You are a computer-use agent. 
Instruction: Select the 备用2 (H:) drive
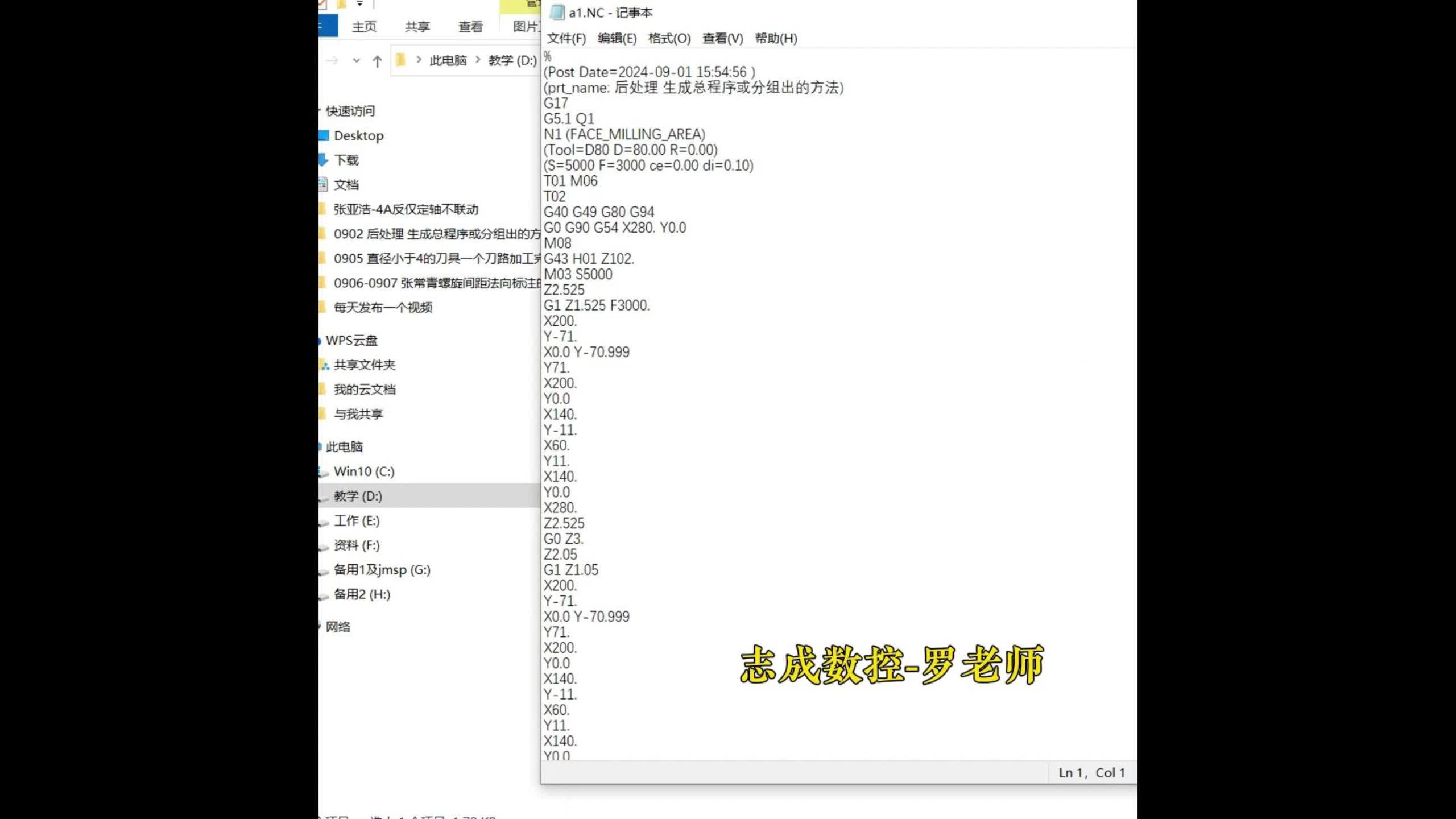pos(362,594)
